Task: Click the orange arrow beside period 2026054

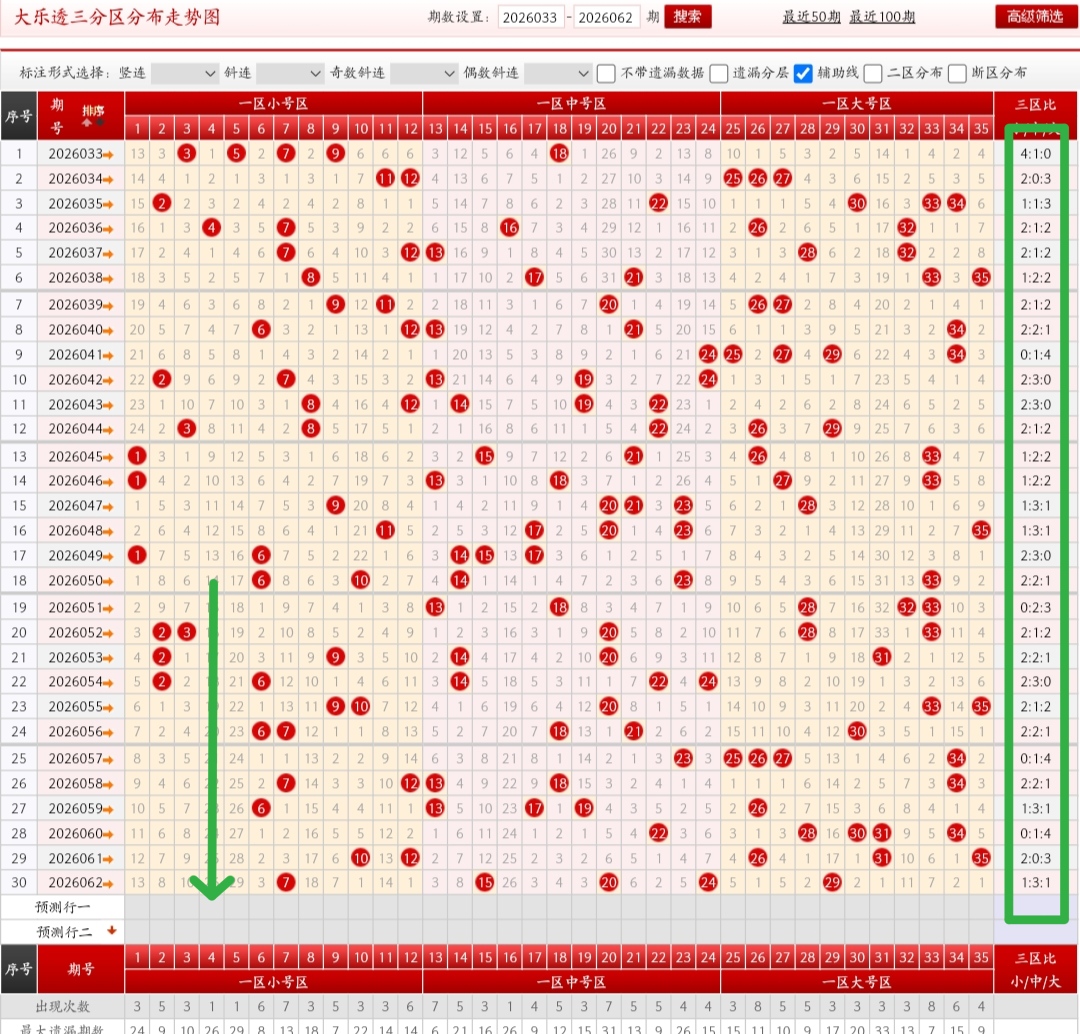Action: pos(108,682)
